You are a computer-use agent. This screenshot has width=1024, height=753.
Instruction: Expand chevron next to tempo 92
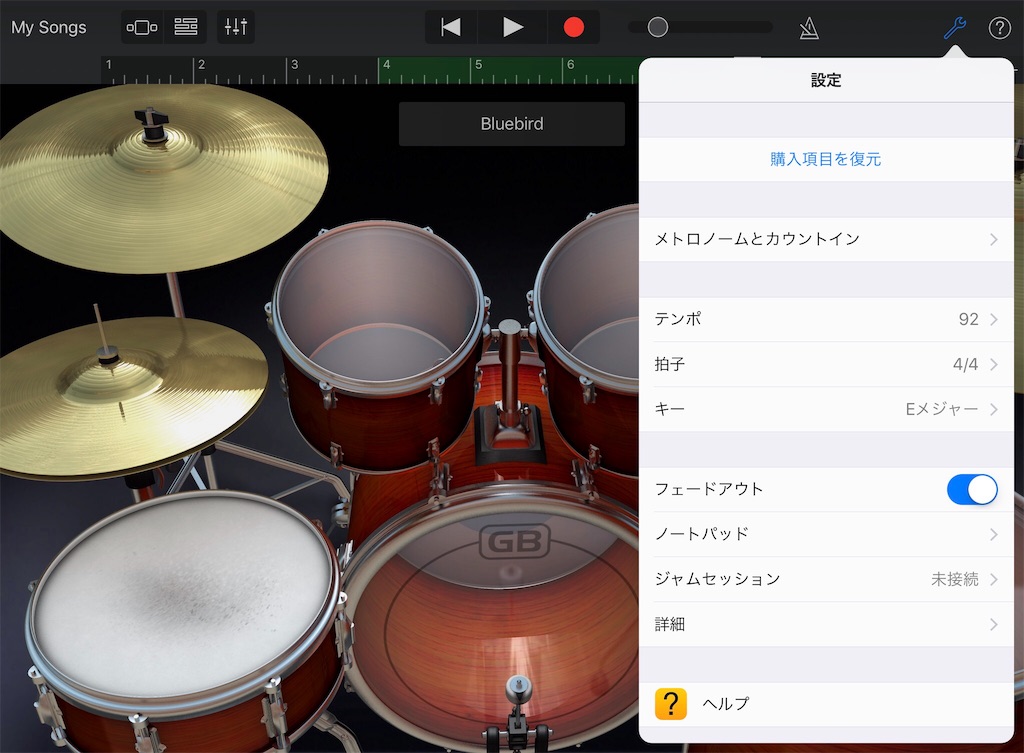point(993,319)
